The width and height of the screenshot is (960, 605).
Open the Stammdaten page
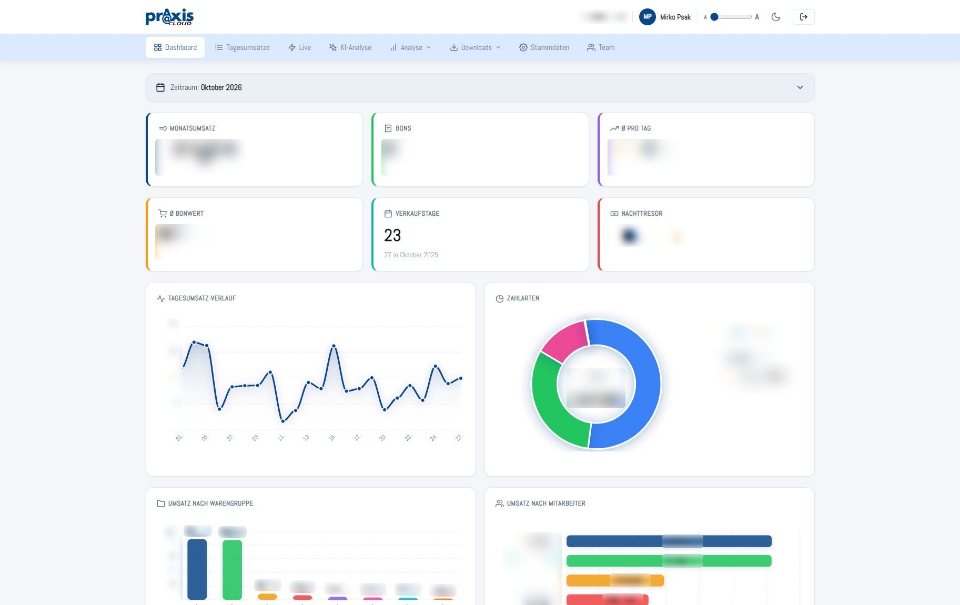(544, 47)
